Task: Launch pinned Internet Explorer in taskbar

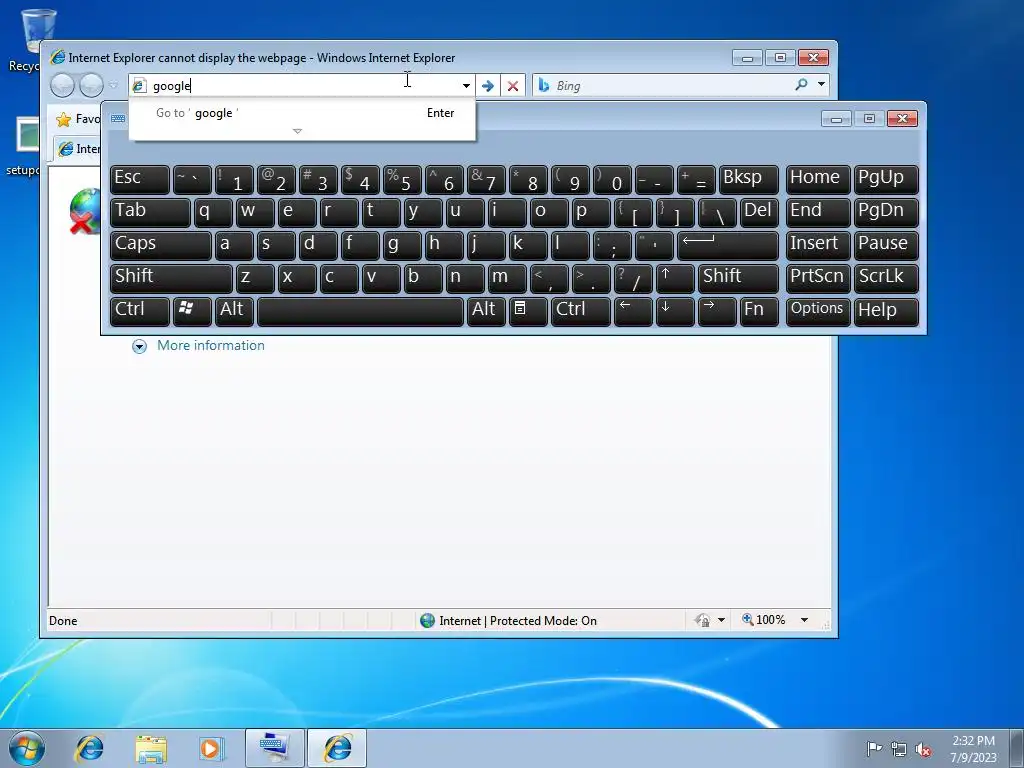Action: pyautogui.click(x=89, y=748)
